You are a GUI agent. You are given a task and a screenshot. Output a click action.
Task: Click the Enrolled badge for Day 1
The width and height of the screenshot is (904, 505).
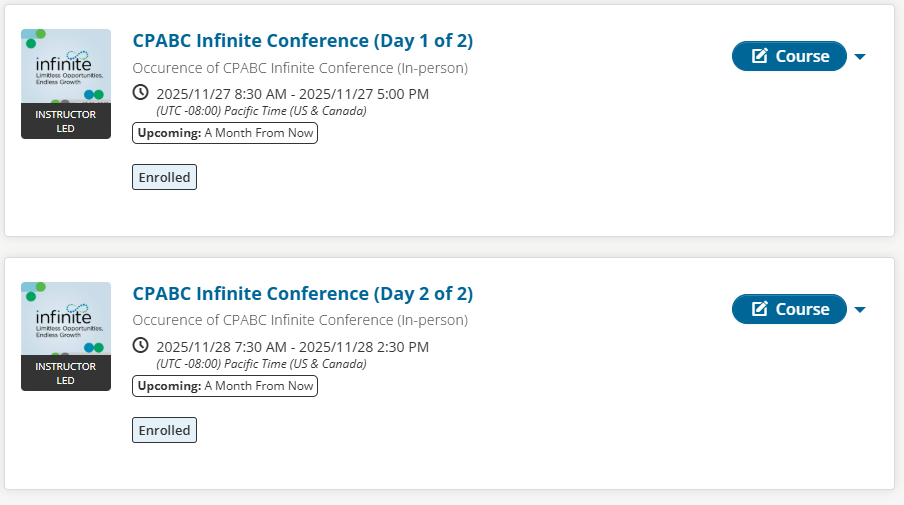tap(164, 177)
